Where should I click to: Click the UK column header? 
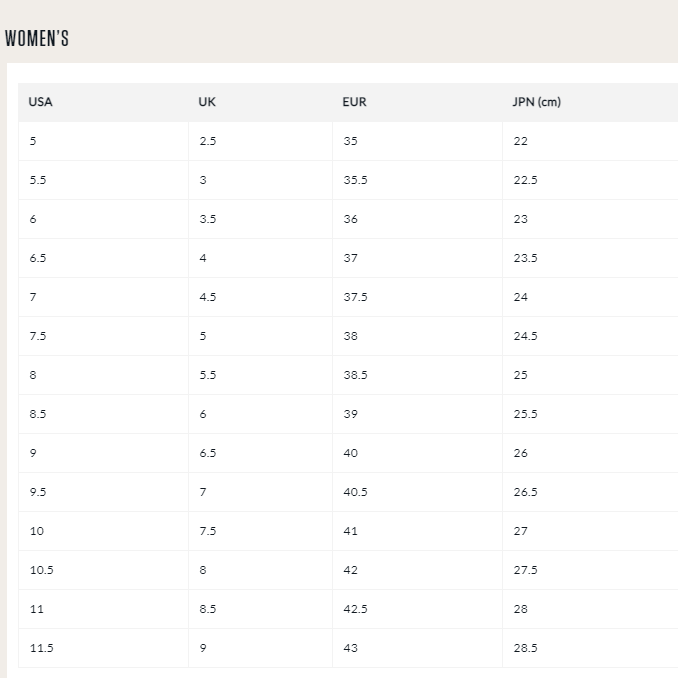pos(207,102)
